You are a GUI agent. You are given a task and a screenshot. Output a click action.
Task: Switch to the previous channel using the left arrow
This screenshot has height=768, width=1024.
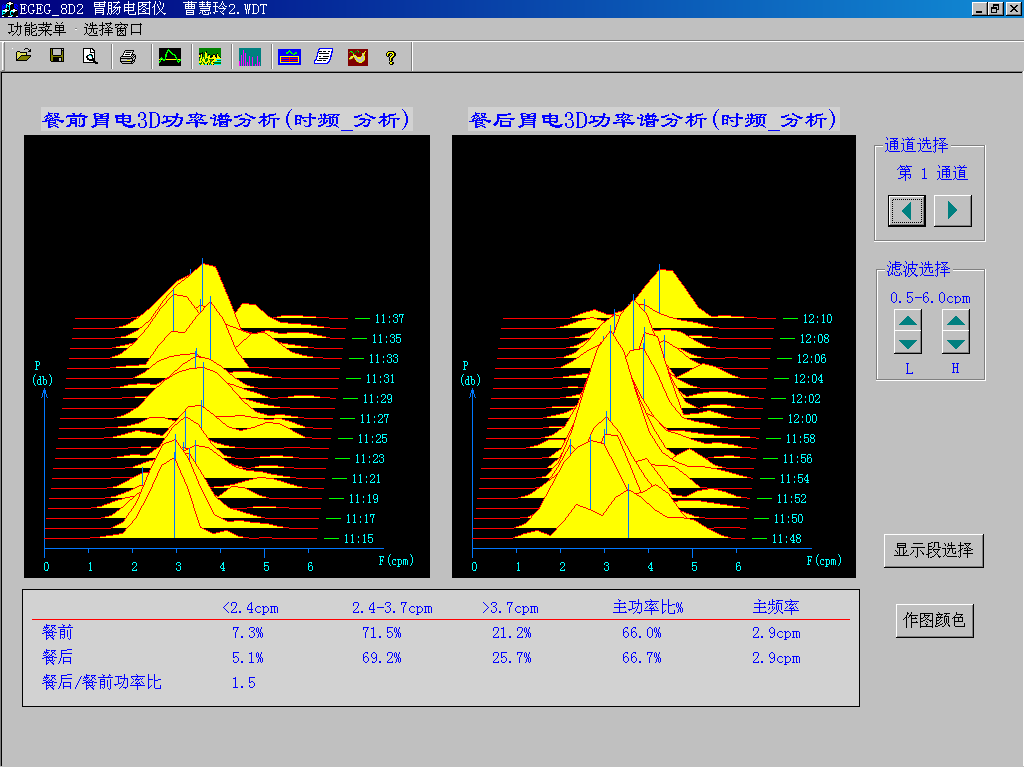pos(907,211)
